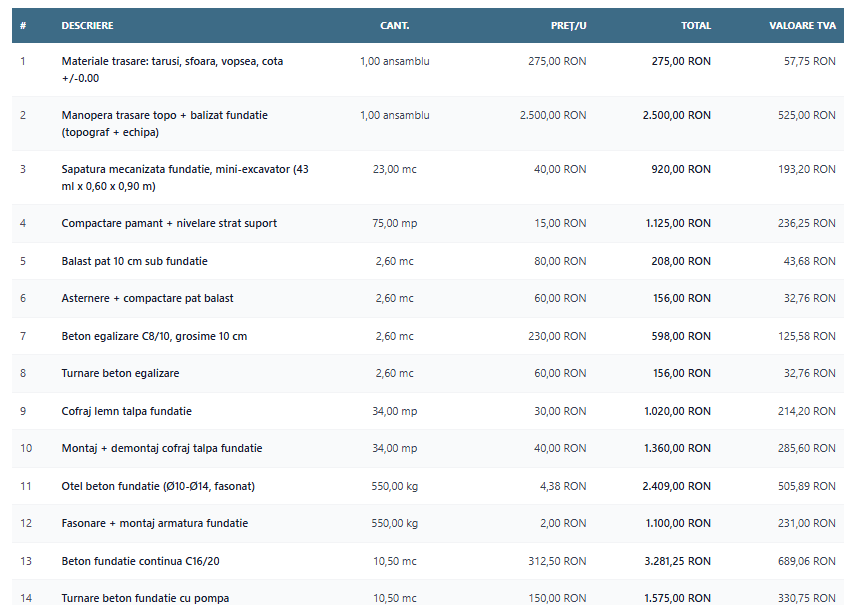856x605 pixels.
Task: Click the PREȚ/U column header
Action: (x=568, y=26)
